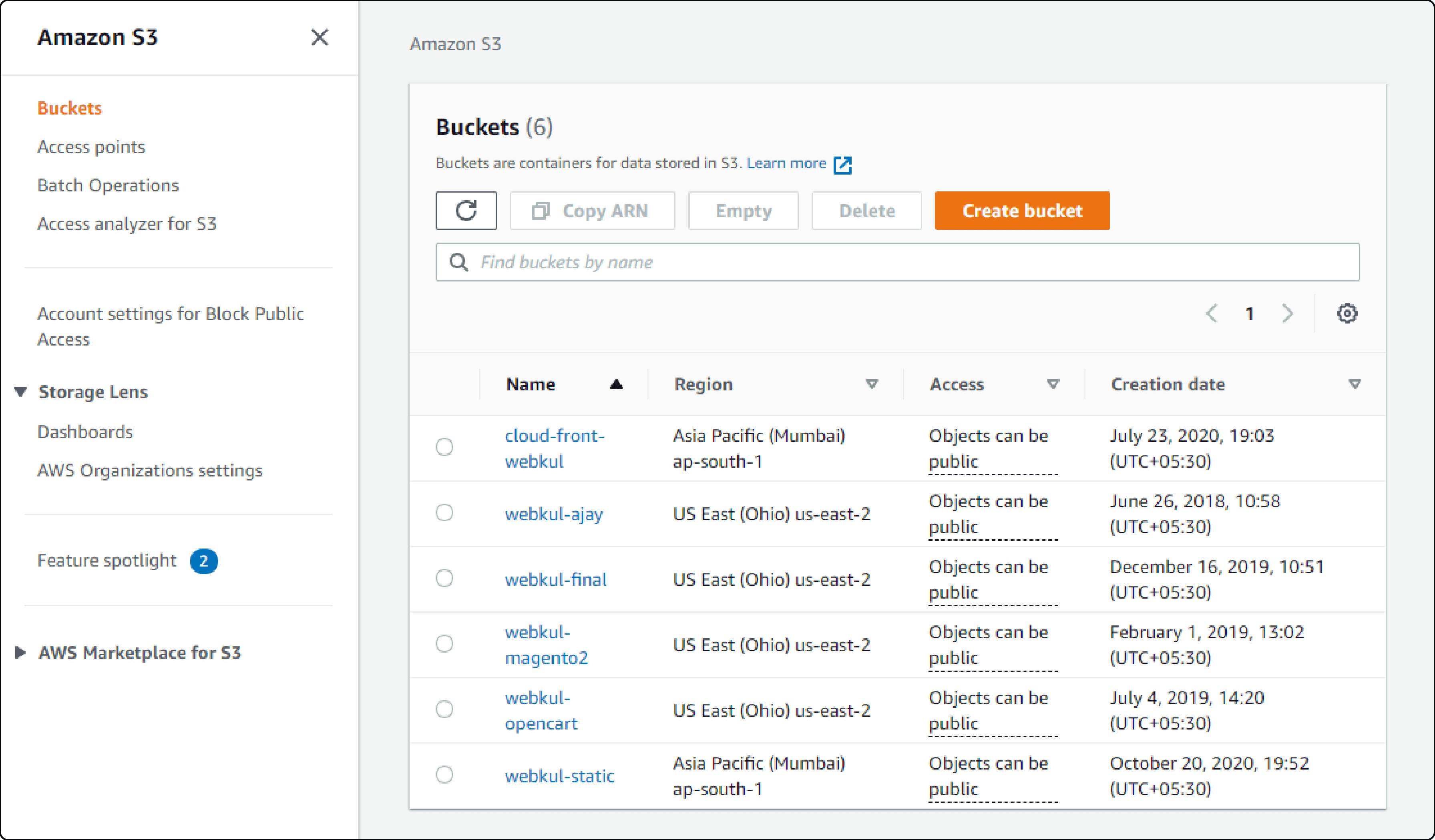Open the Learn more link
Image resolution: width=1435 pixels, height=840 pixels.
coord(786,163)
